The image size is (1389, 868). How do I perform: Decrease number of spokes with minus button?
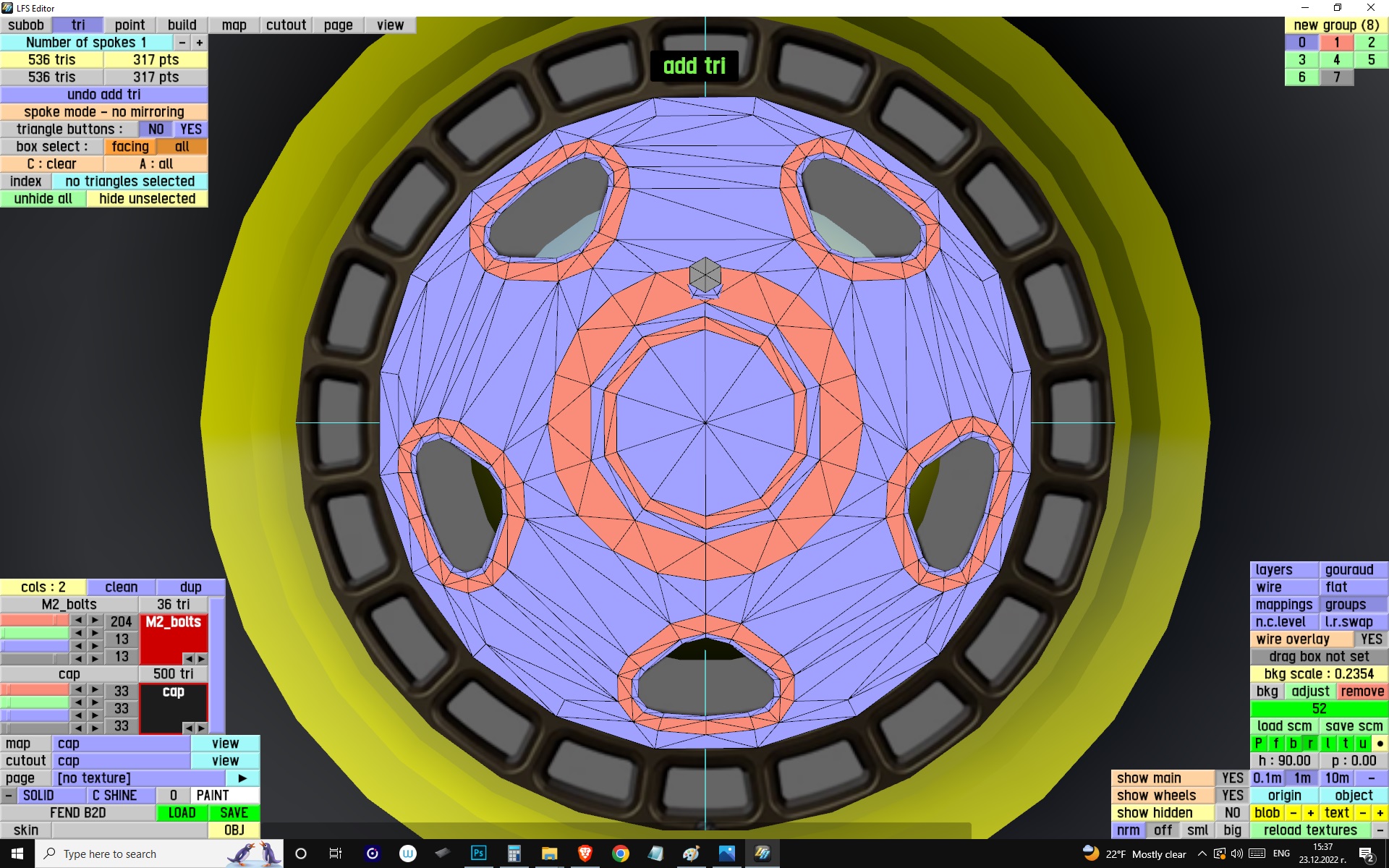[x=182, y=43]
